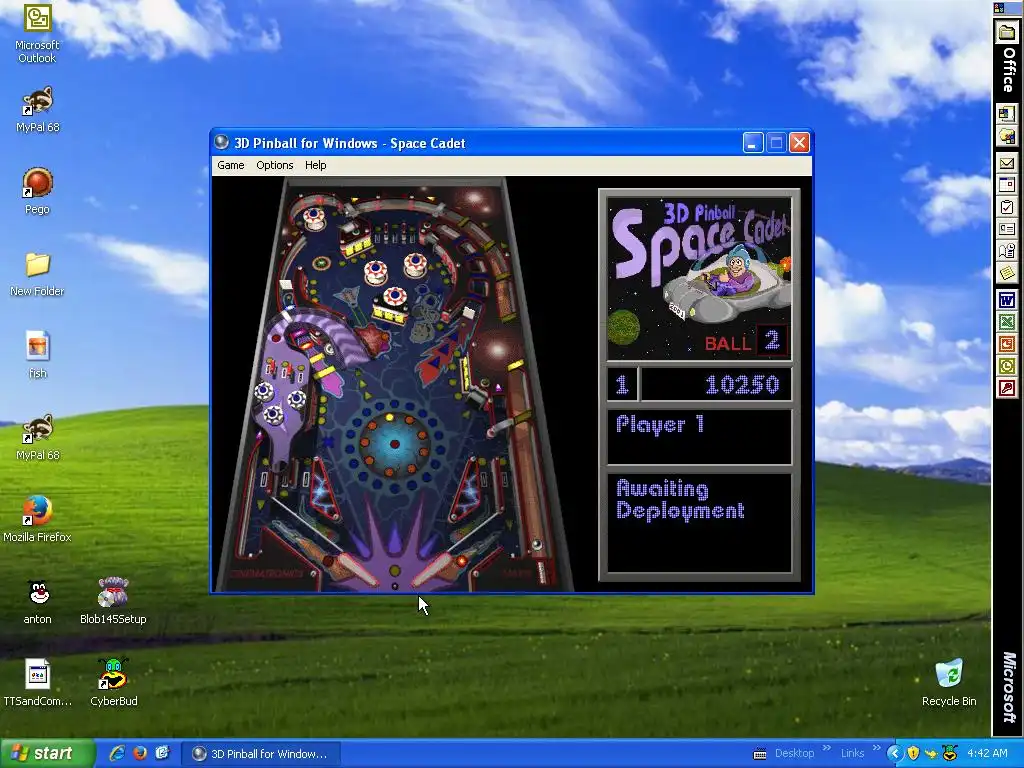The width and height of the screenshot is (1024, 768).
Task: Click New Contact card icon on Office bar
Action: point(1006,229)
